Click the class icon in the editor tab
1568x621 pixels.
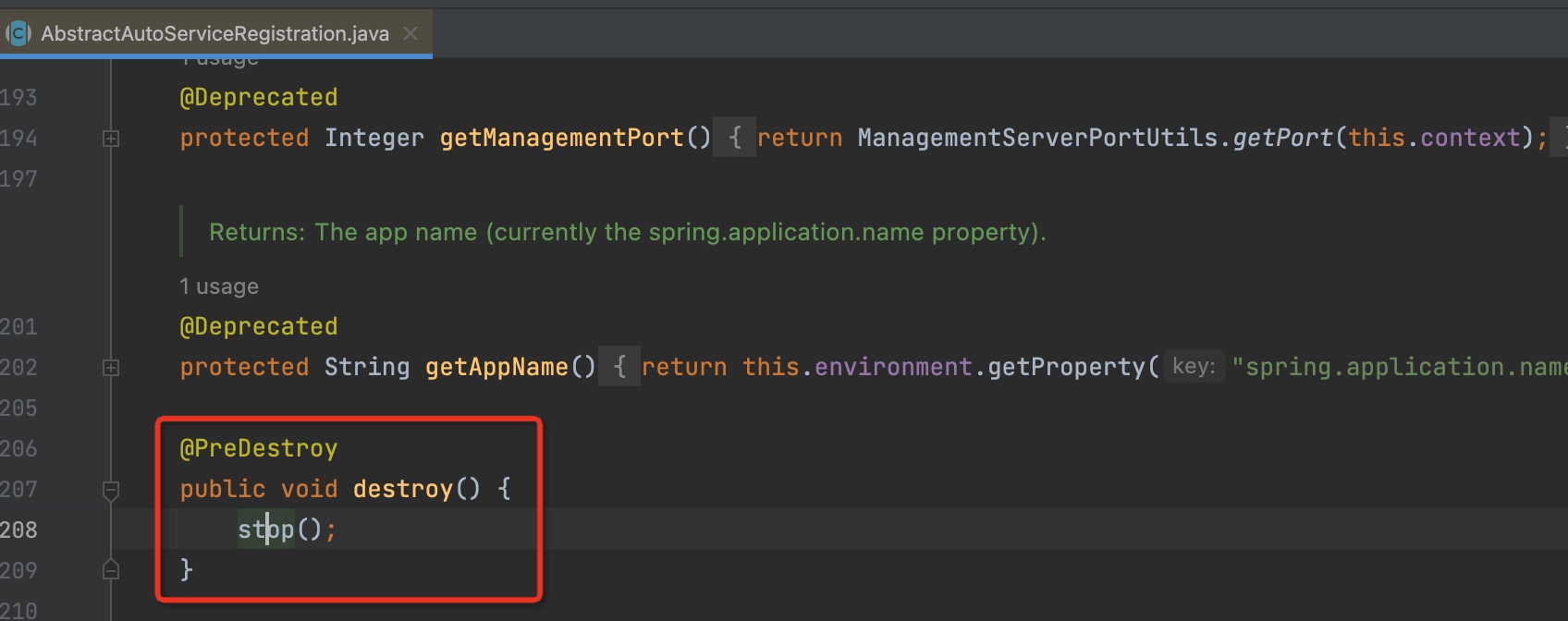(x=18, y=34)
